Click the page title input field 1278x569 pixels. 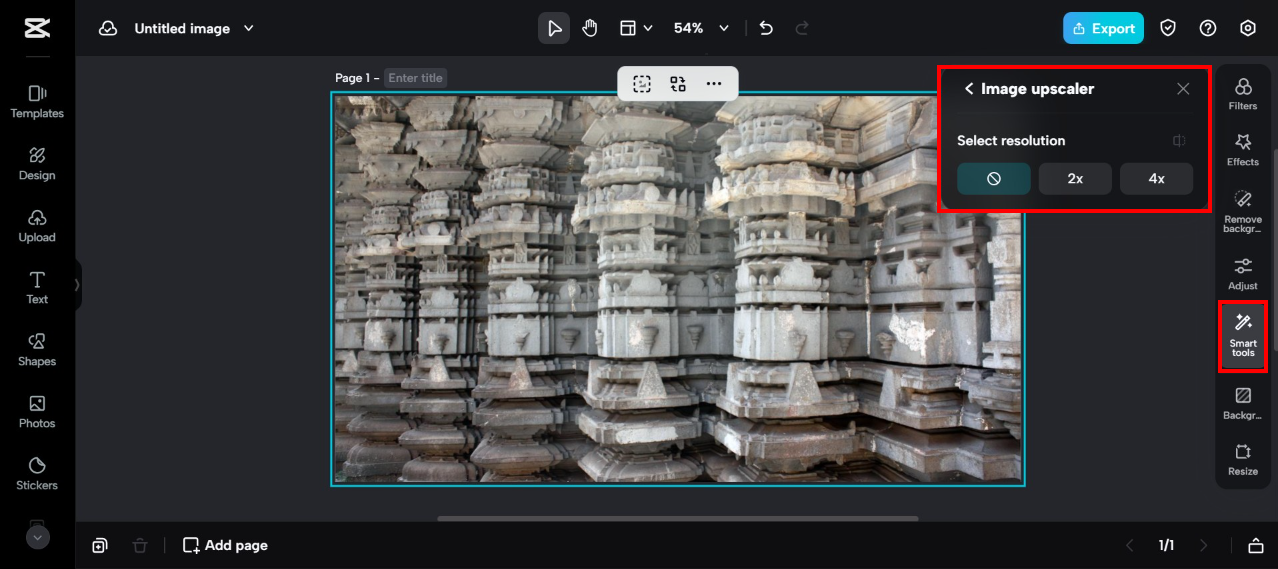pyautogui.click(x=415, y=78)
